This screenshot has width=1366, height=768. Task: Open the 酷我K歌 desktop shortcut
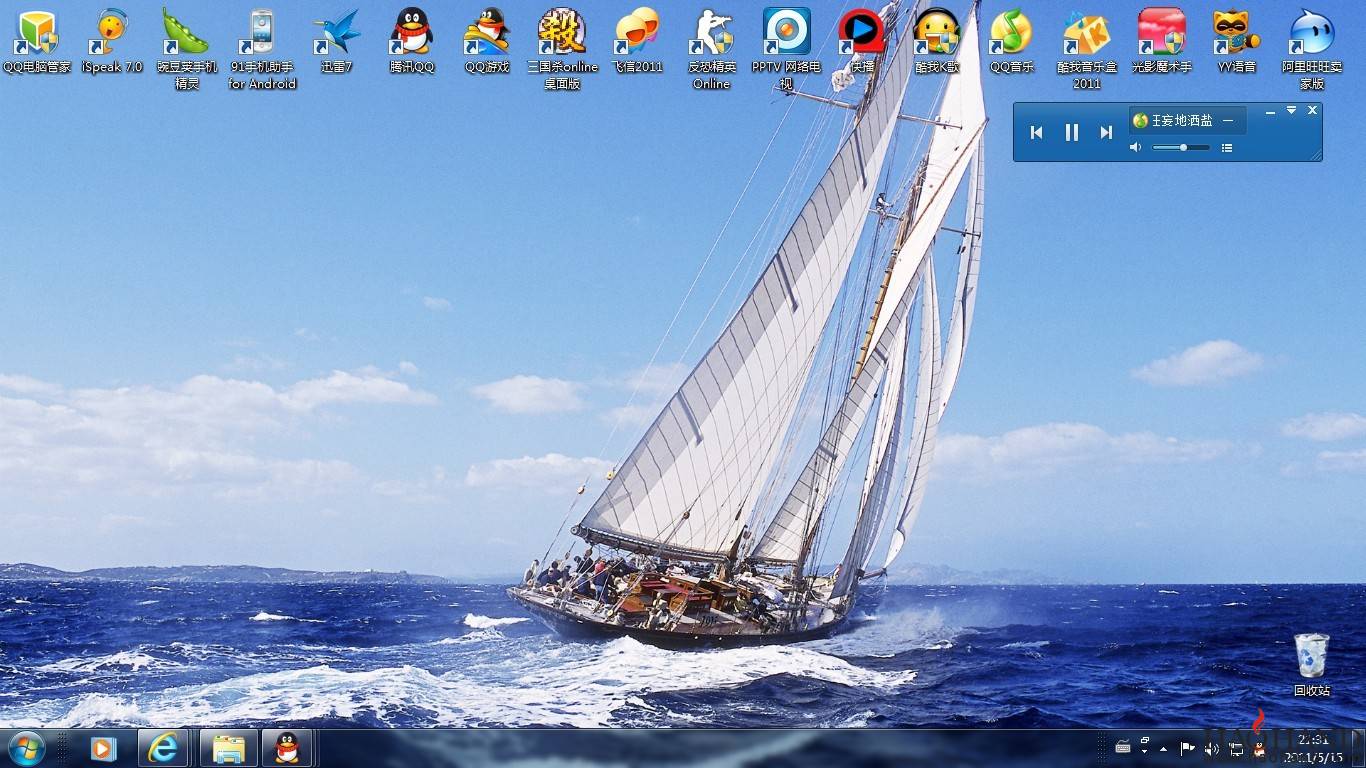click(937, 42)
